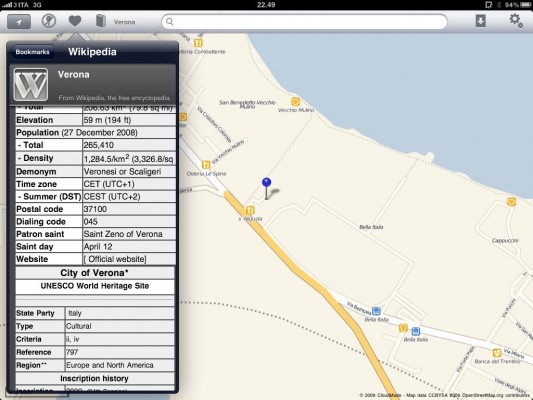Click the Inscription history heading
533x400 pixels.
(94, 378)
